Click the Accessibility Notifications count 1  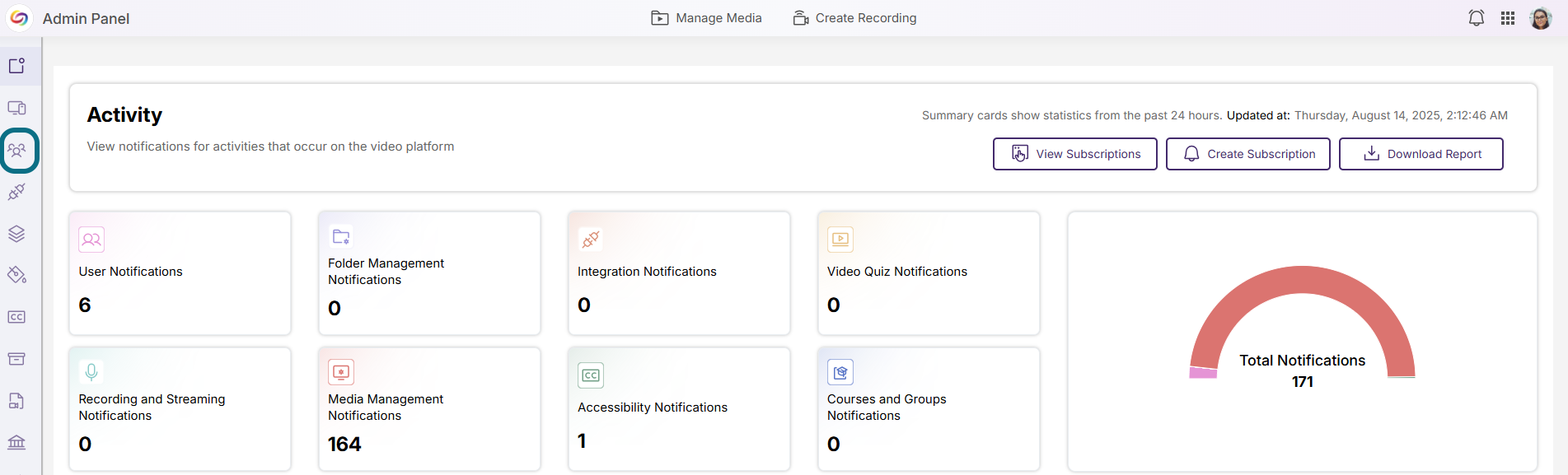pyautogui.click(x=582, y=441)
